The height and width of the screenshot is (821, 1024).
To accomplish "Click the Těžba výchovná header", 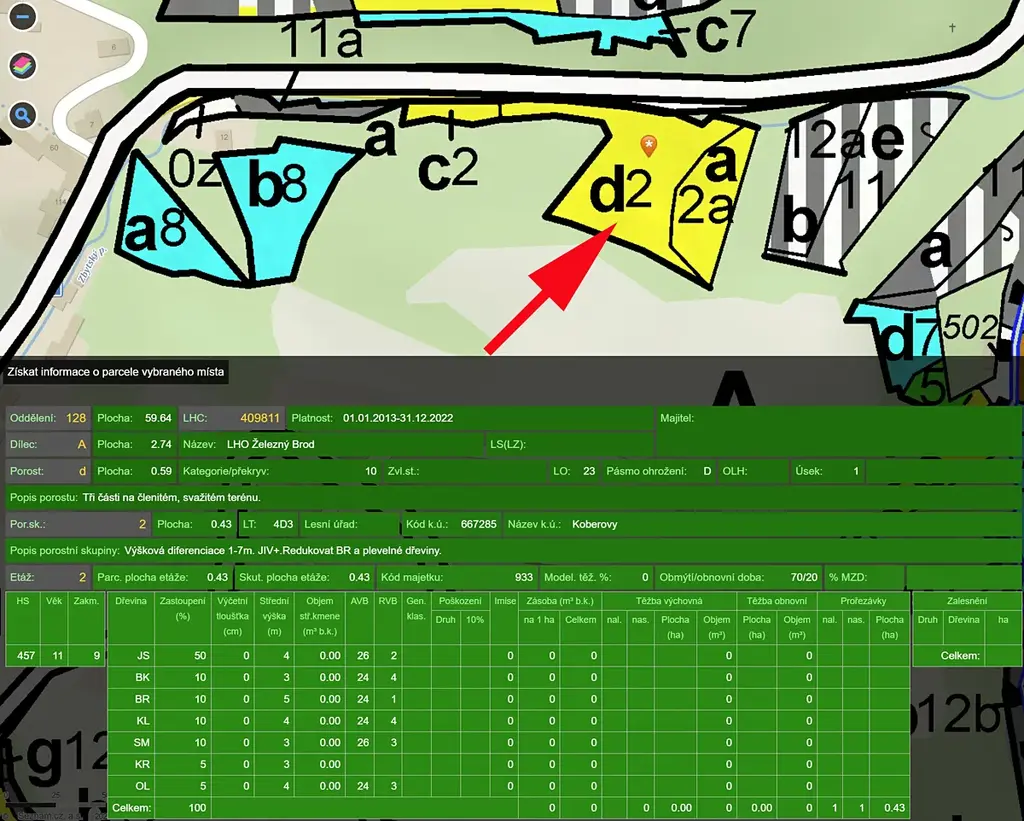I will click(x=668, y=601).
